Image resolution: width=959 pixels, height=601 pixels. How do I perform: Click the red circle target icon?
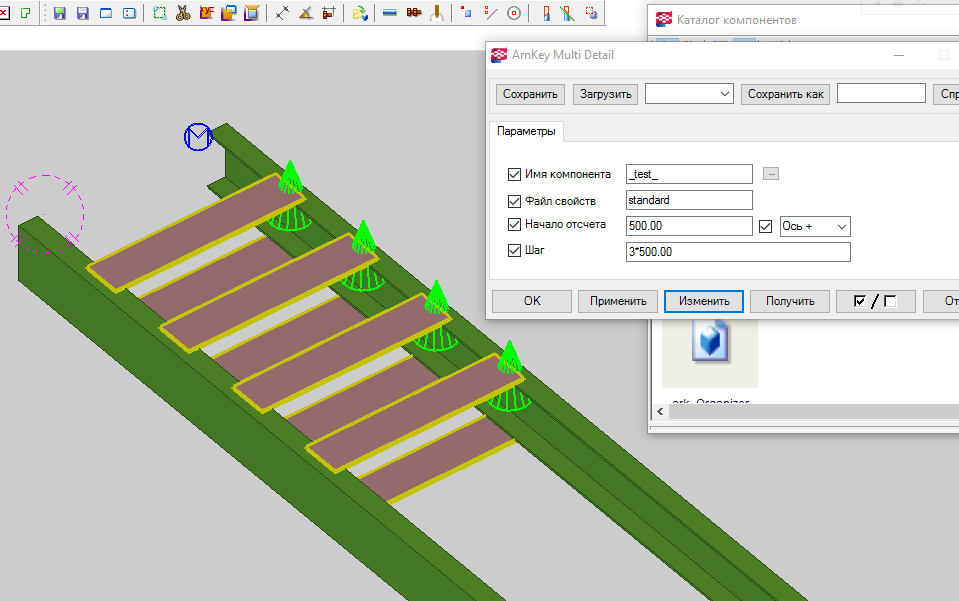pyautogui.click(x=514, y=13)
